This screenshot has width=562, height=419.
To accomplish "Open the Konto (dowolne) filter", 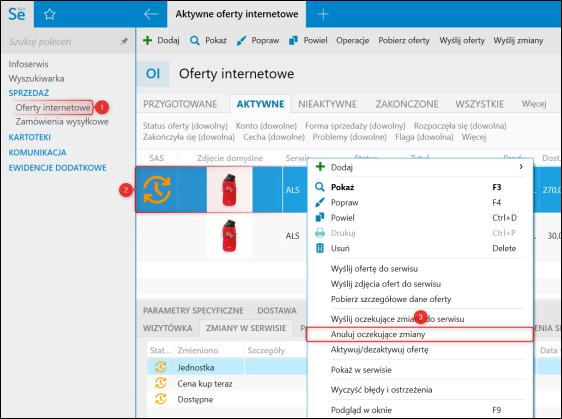I will click(266, 126).
